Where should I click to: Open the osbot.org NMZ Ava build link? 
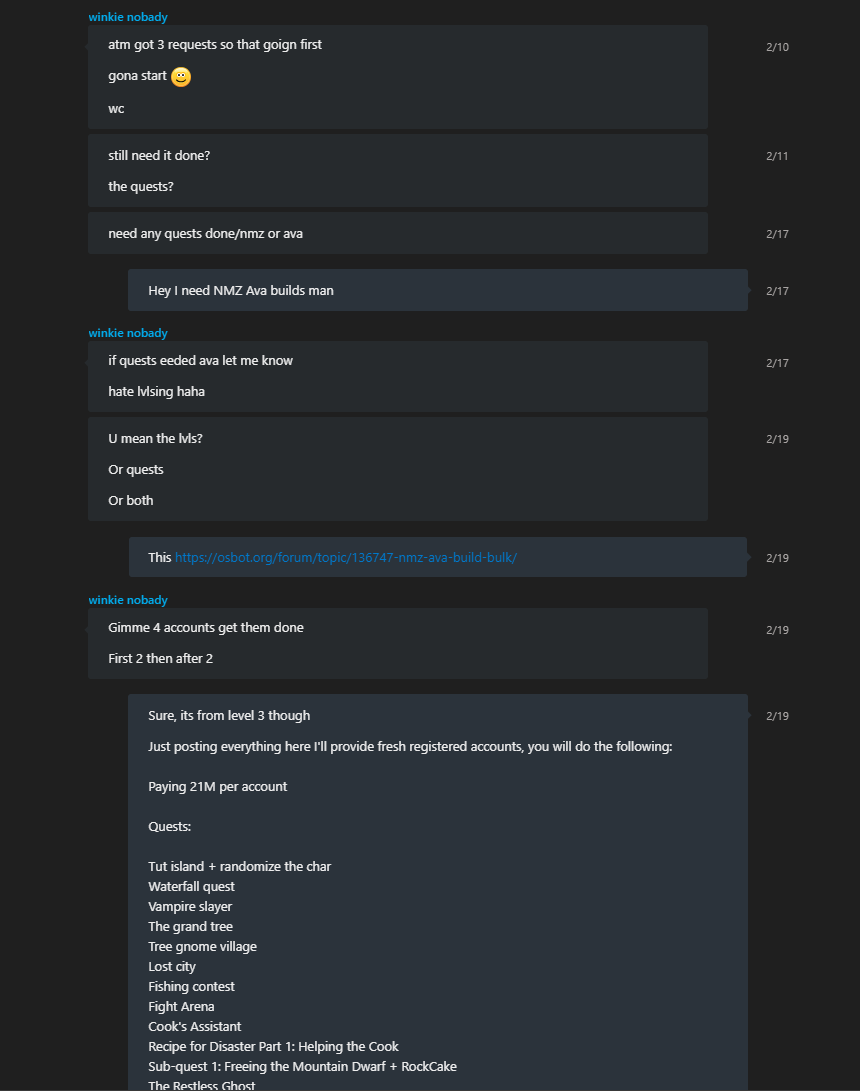click(x=345, y=558)
